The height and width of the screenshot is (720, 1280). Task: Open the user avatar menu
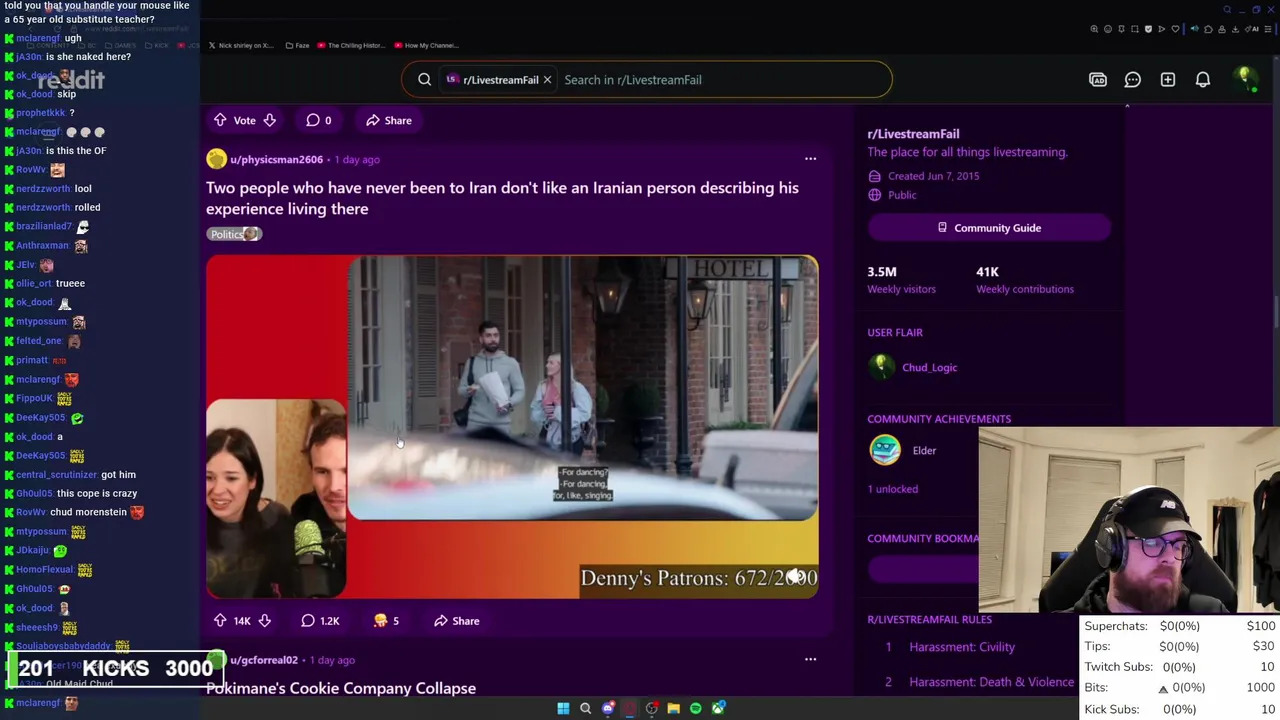click(1244, 79)
